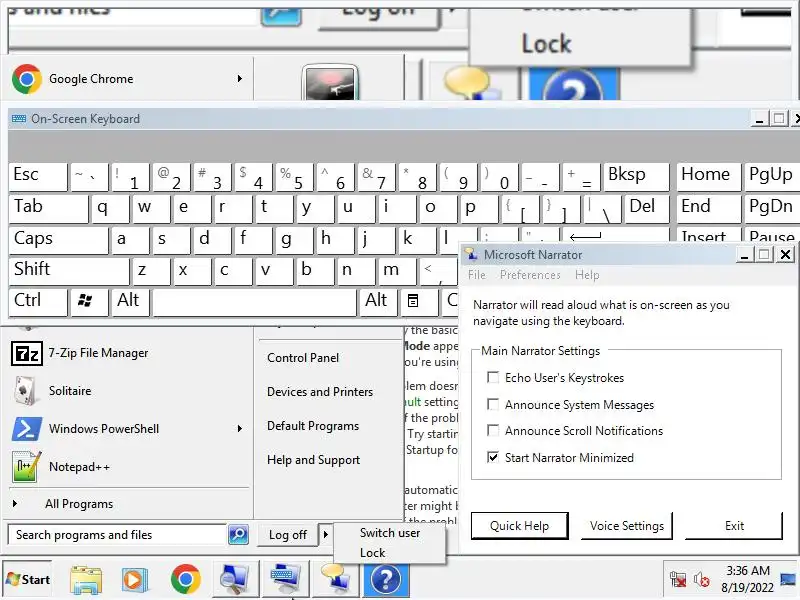Select the Magnifier taskbar icon
Image resolution: width=800 pixels, height=600 pixels.
click(235, 579)
